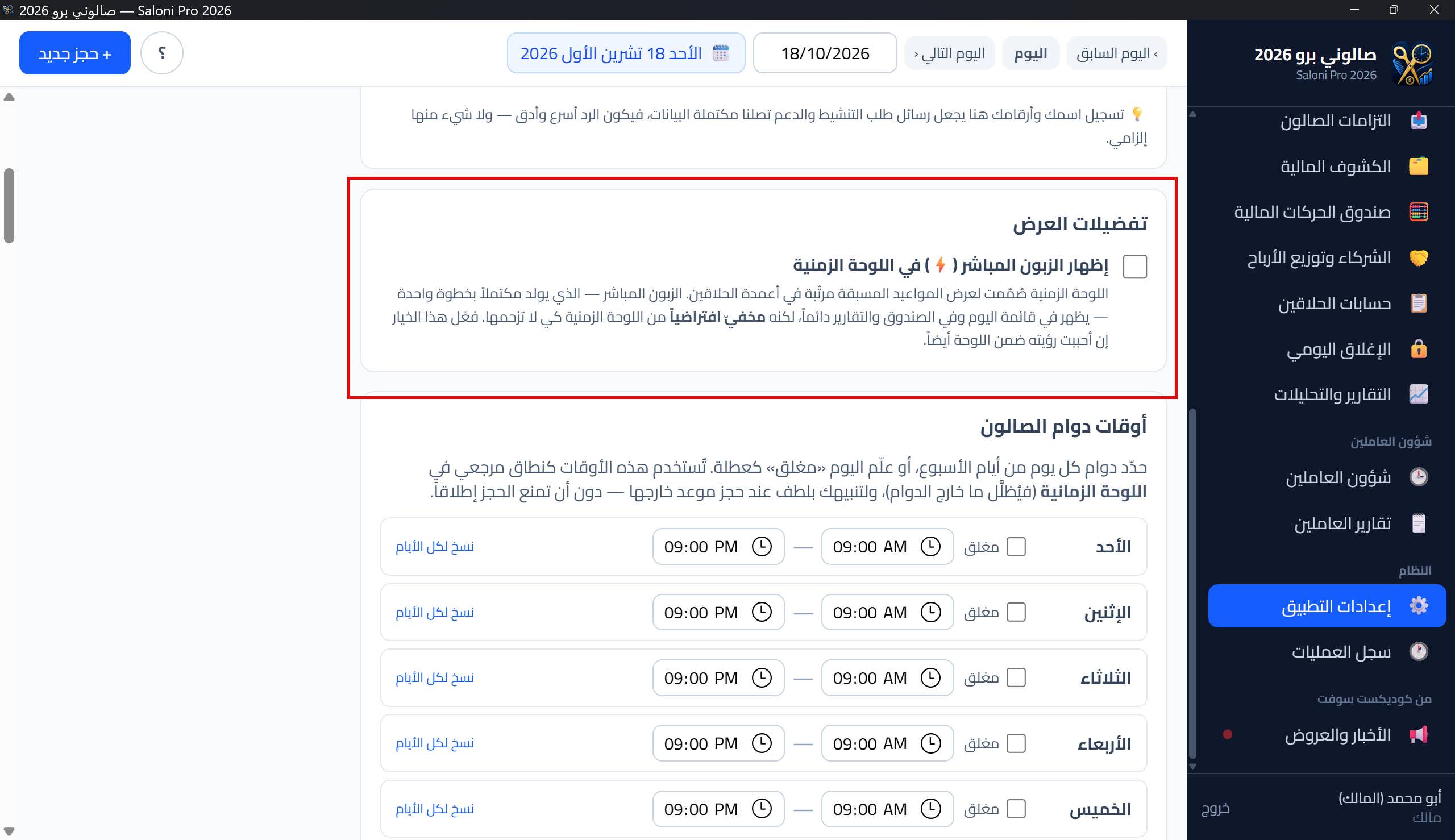Go to الكشوف المالية section
This screenshot has height=840, width=1455.
[1327, 166]
